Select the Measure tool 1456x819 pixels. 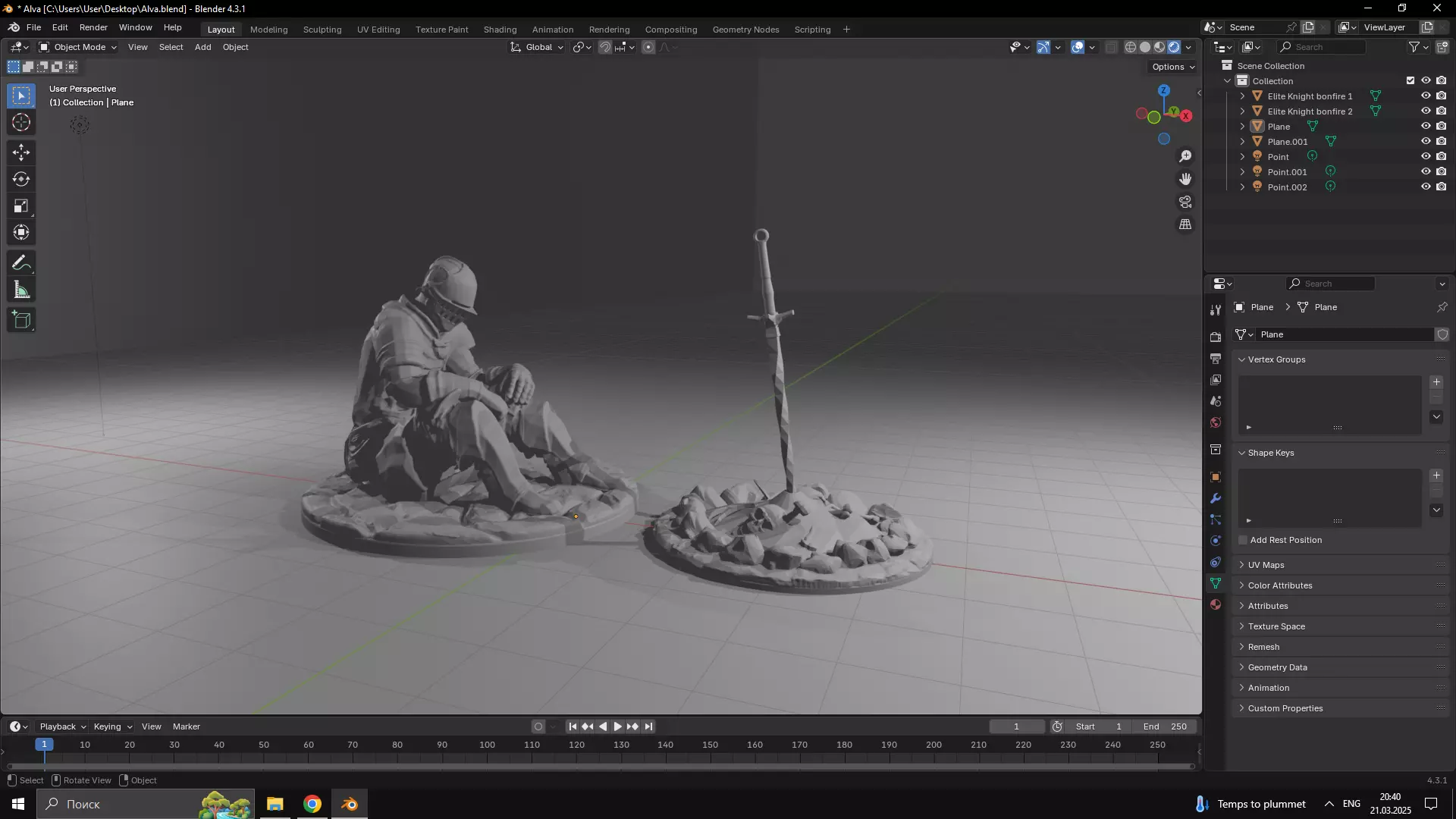[21, 290]
